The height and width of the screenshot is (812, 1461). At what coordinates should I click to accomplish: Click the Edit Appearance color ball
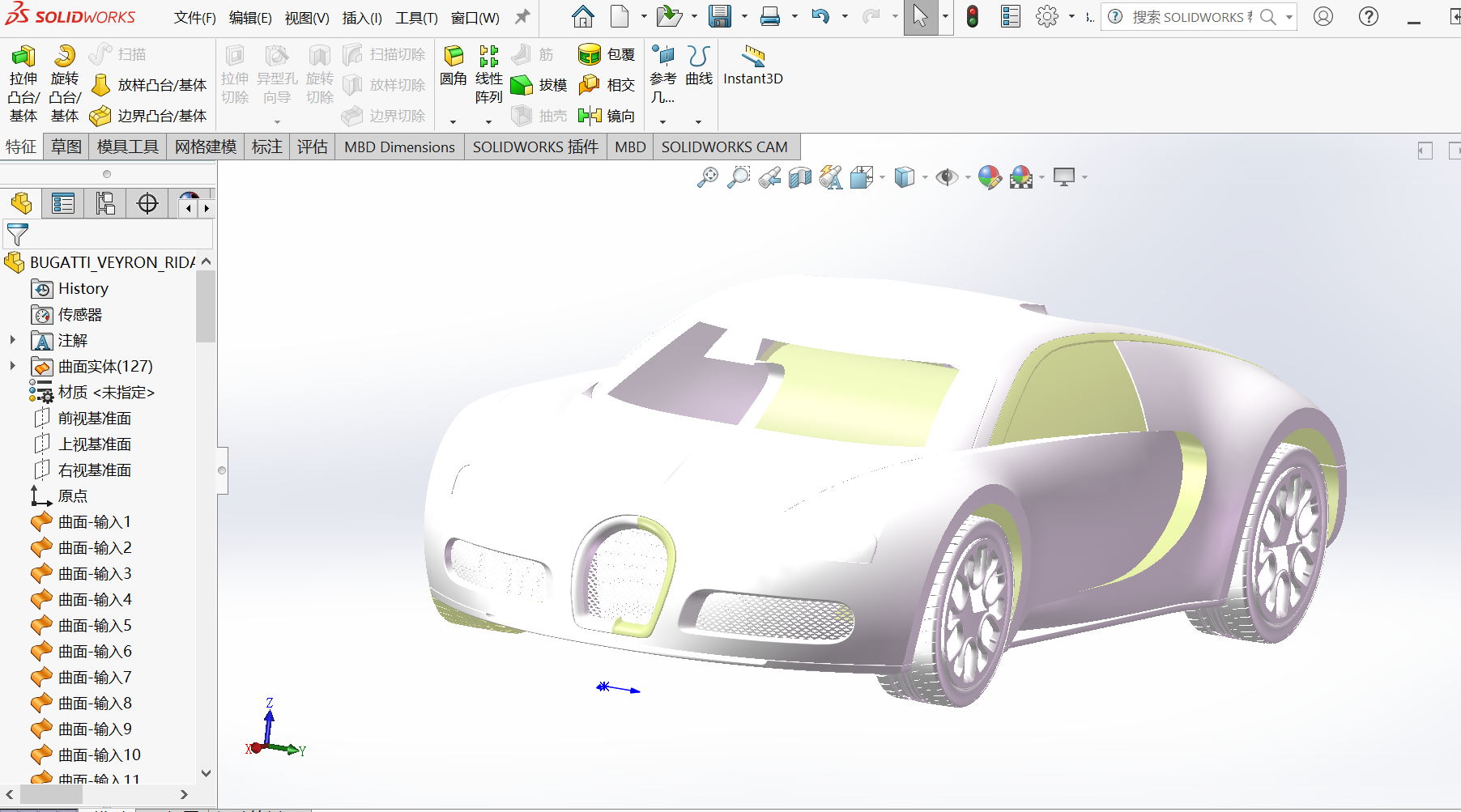[x=990, y=177]
